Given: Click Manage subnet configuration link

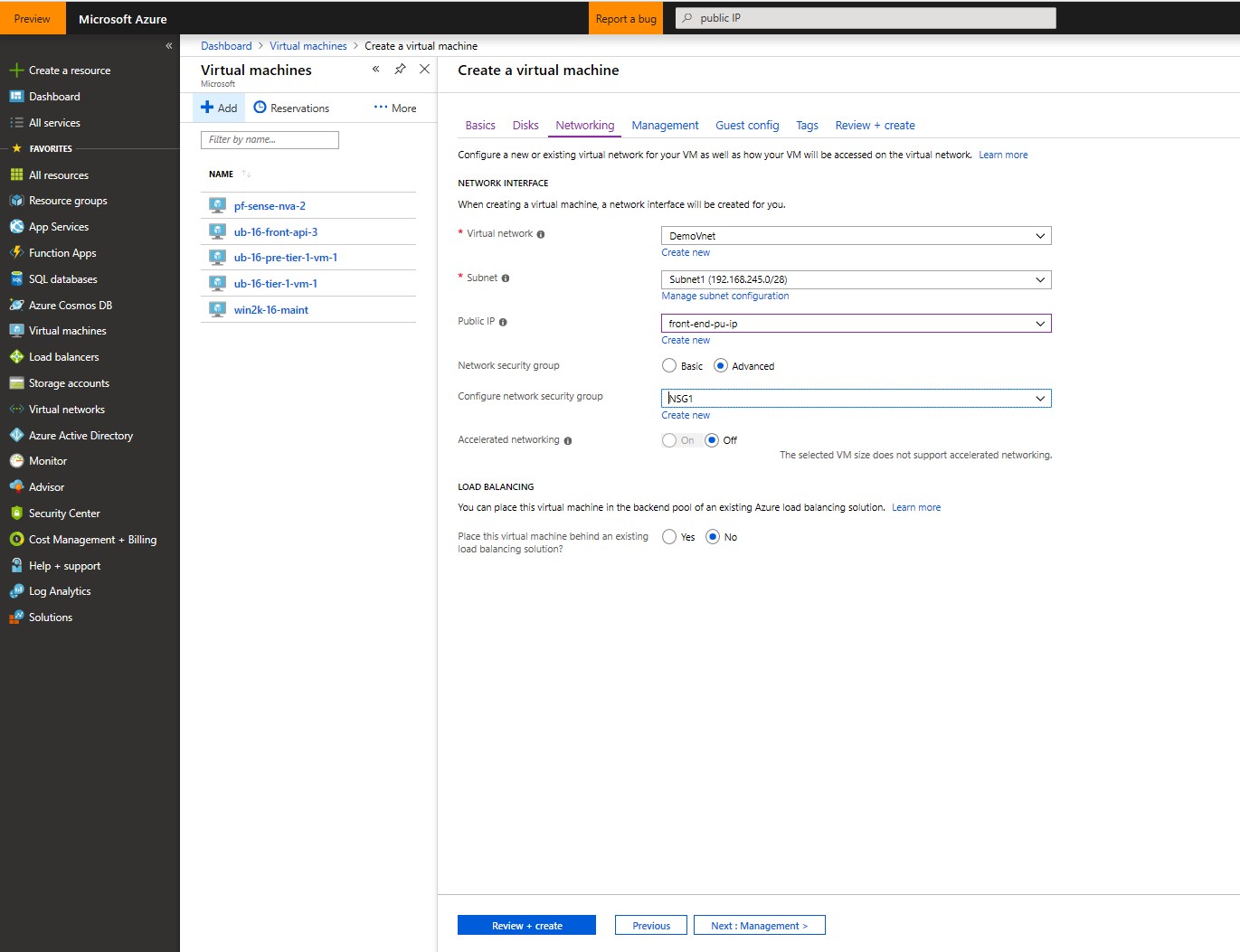Looking at the screenshot, I should [725, 297].
